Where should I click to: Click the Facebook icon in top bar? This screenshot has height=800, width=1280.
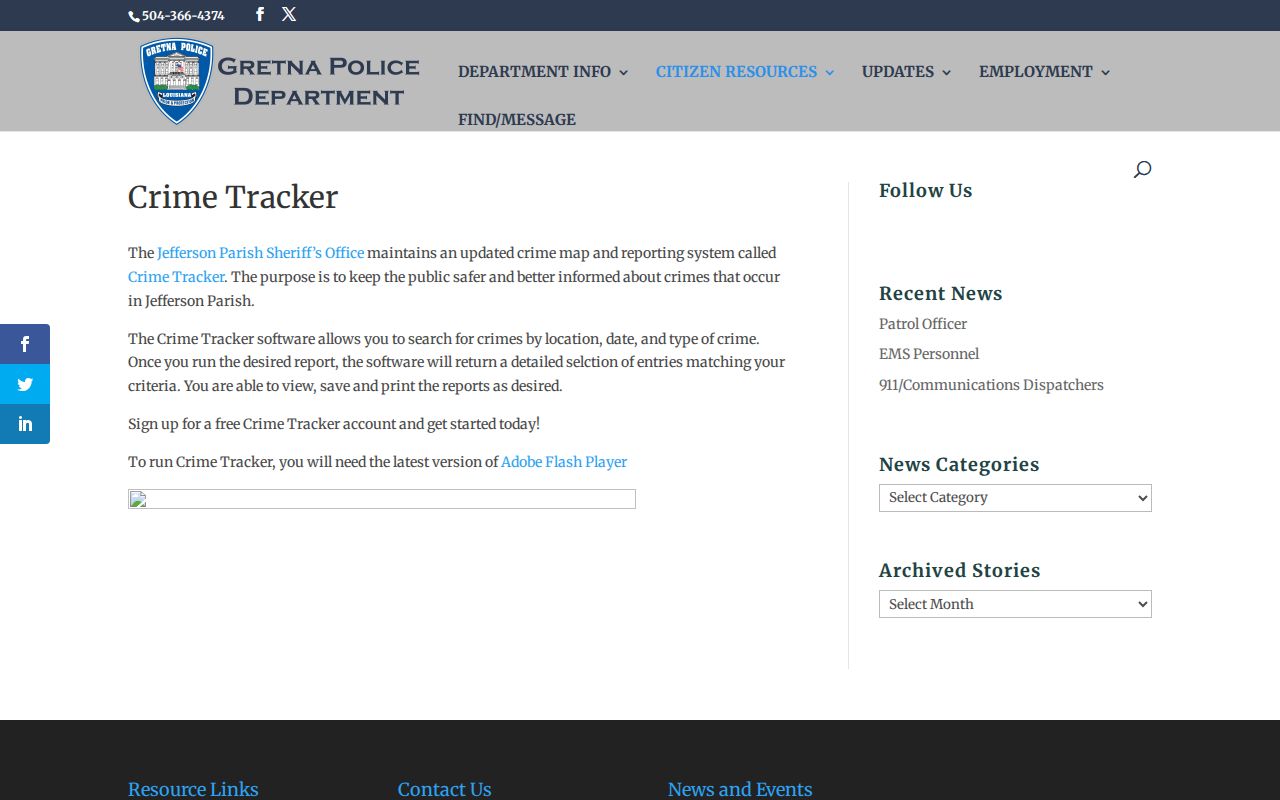[260, 15]
